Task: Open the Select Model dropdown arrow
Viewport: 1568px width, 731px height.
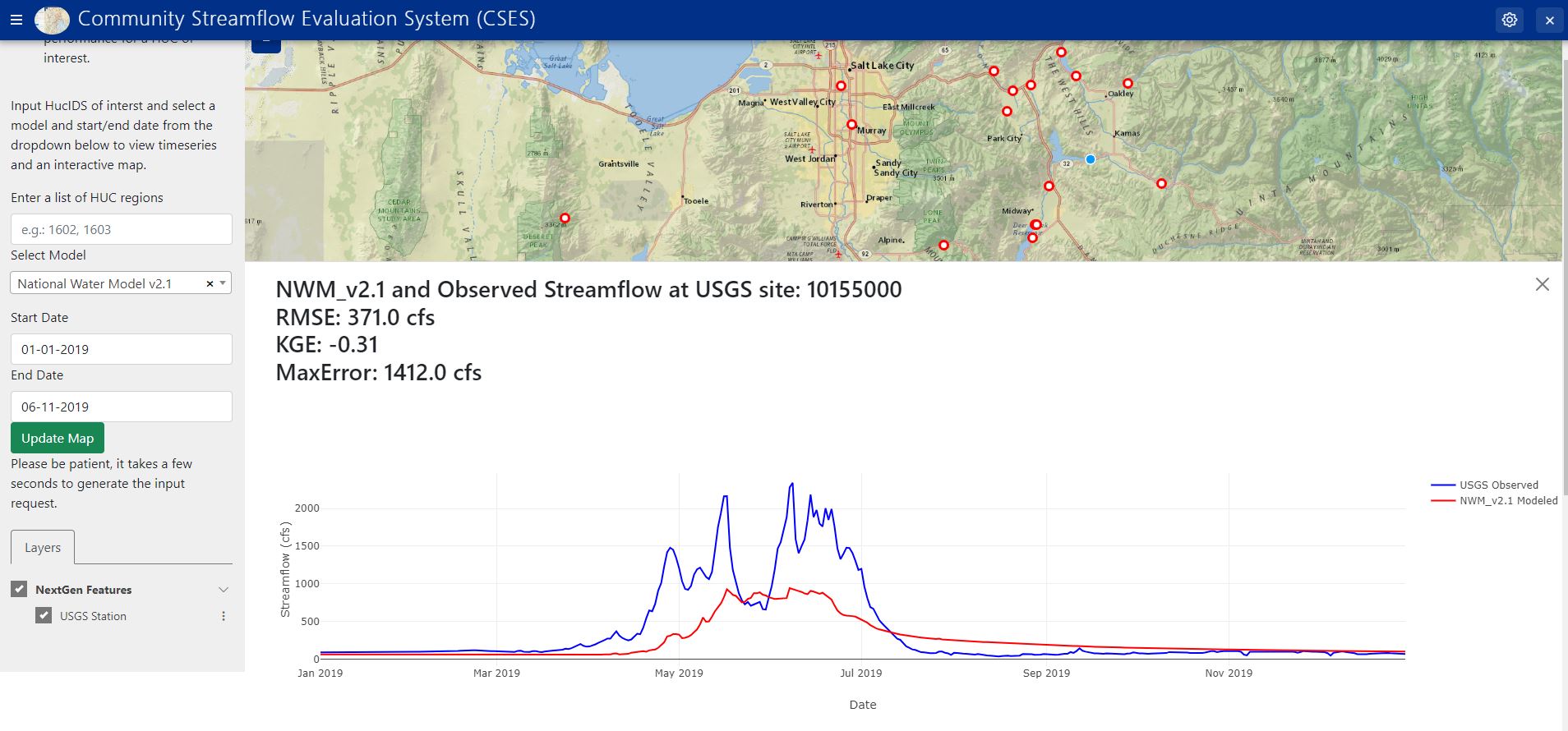Action: point(223,283)
